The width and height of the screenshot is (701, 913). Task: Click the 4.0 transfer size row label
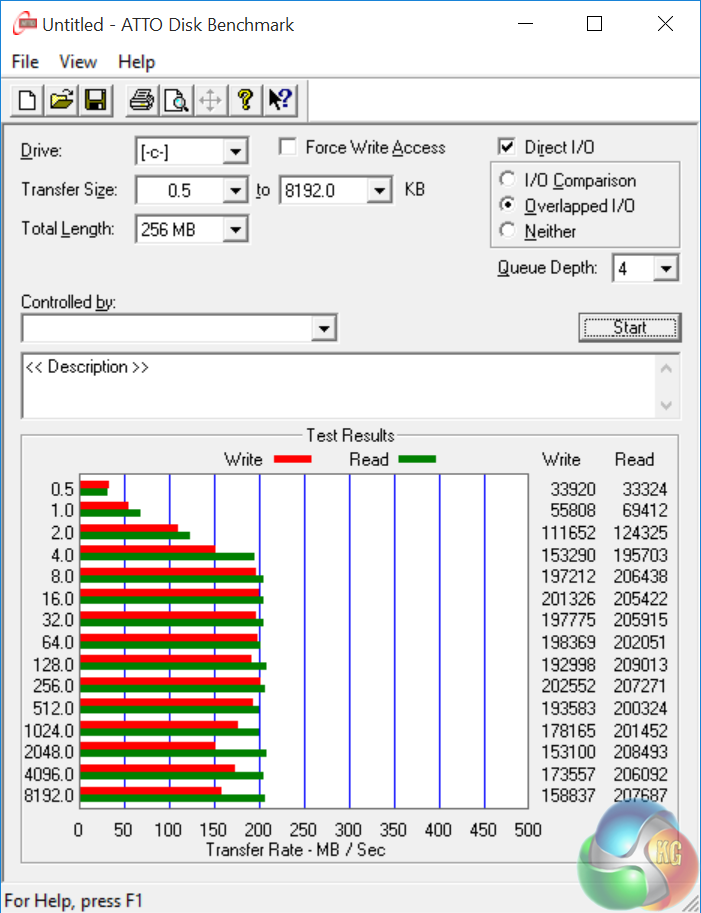click(x=62, y=555)
